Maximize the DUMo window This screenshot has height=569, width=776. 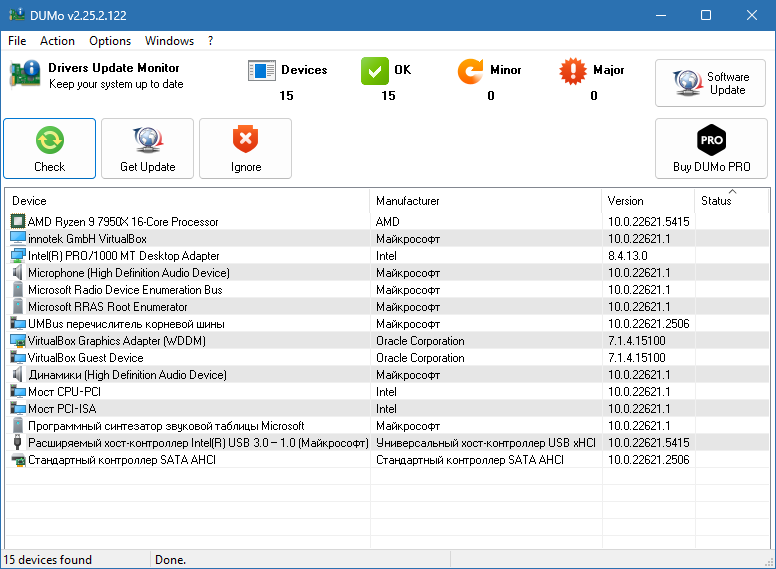706,15
